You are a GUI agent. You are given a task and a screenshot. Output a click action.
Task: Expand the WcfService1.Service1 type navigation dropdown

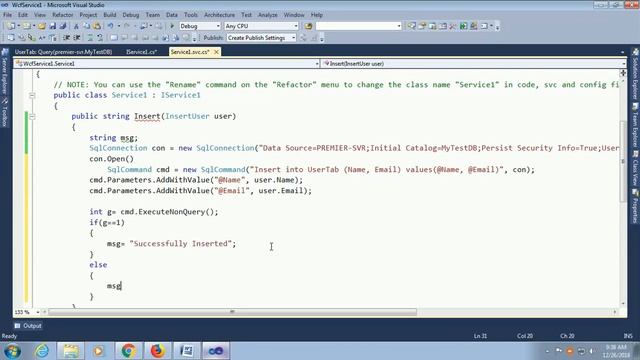317,64
